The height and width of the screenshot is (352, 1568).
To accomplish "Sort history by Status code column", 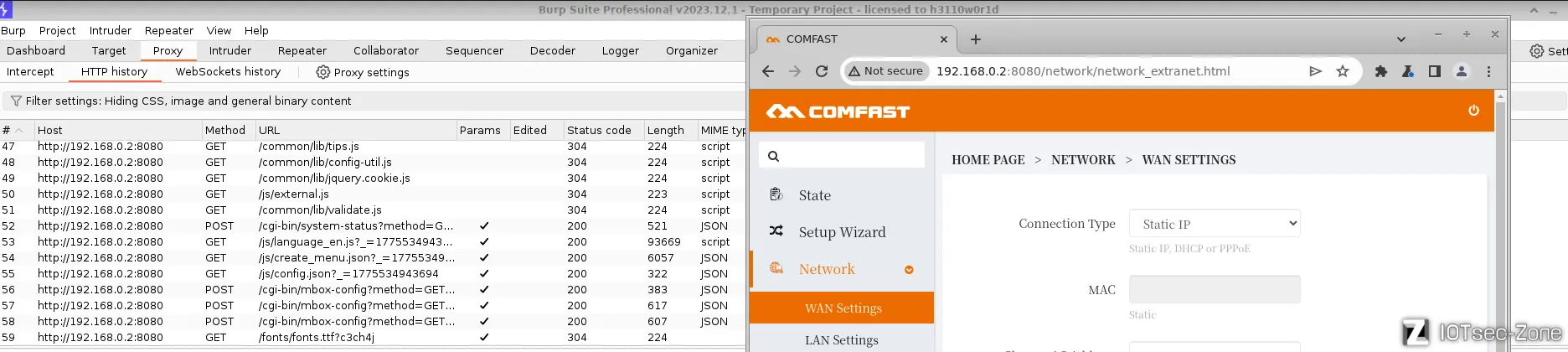I will [x=599, y=130].
